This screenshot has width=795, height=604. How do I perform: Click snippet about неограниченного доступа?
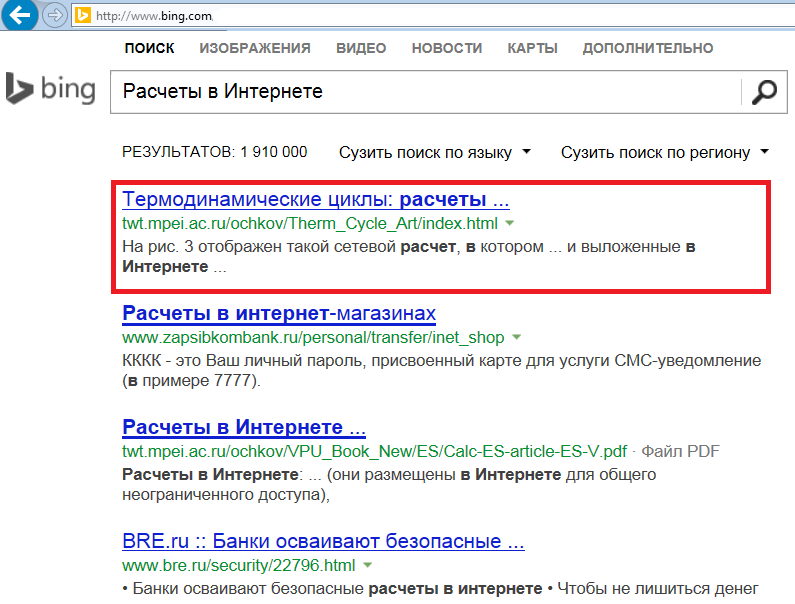(x=389, y=484)
